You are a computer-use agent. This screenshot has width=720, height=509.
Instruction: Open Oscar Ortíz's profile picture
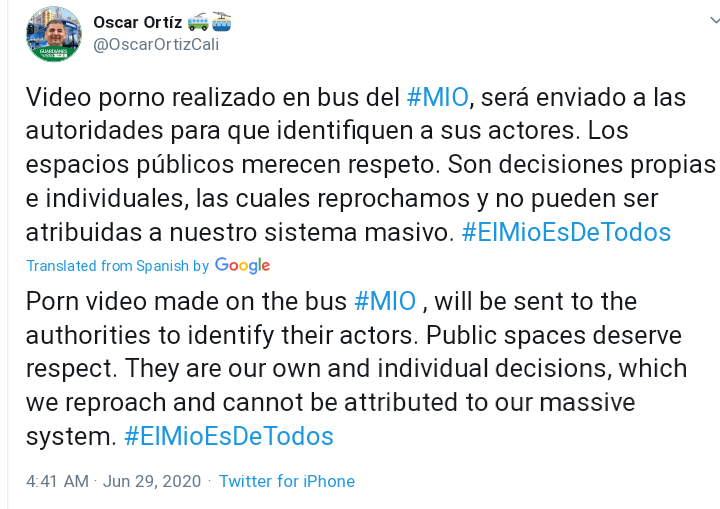coord(54,35)
